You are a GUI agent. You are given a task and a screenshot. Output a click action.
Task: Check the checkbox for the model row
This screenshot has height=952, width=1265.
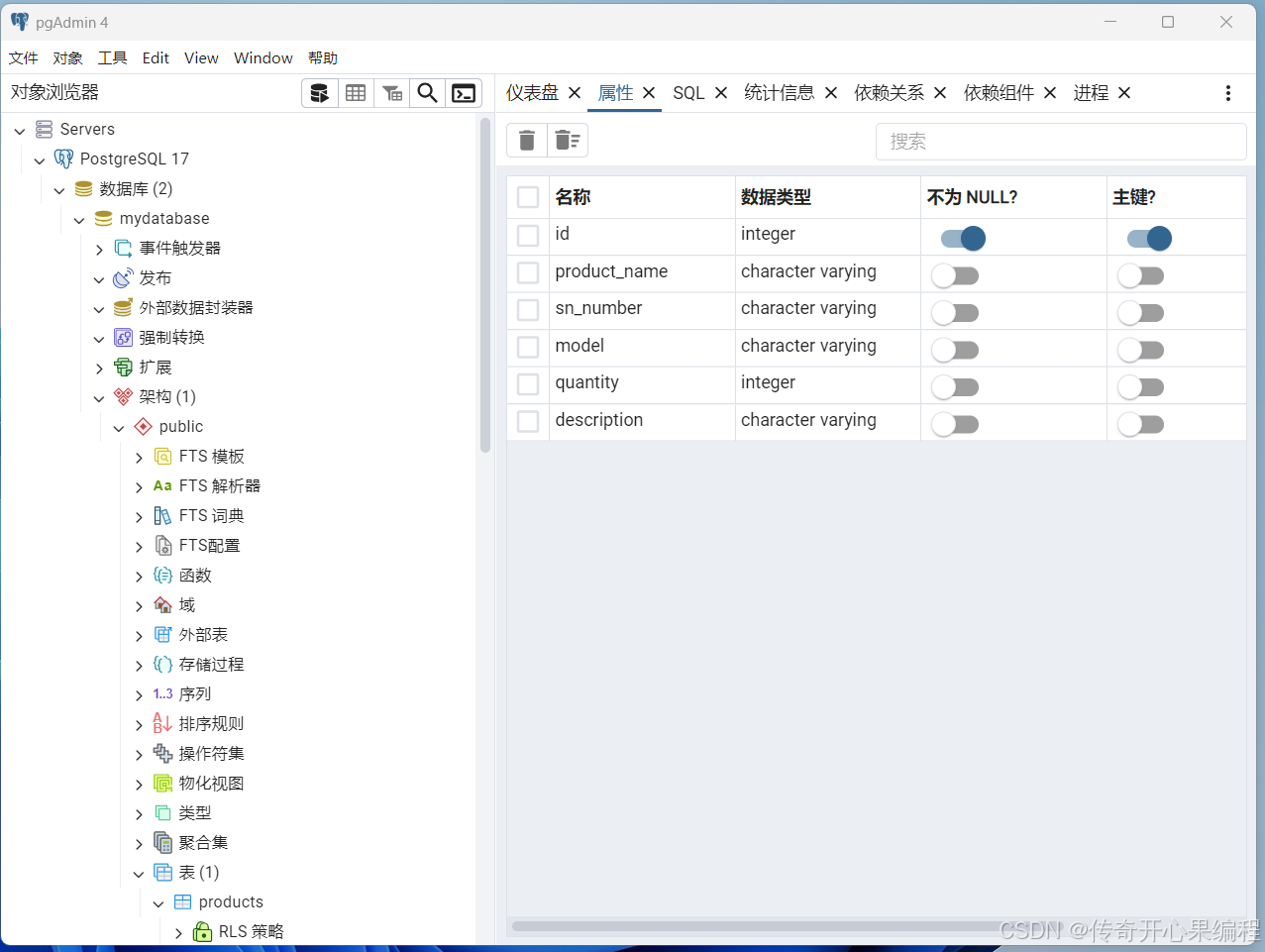coord(528,347)
